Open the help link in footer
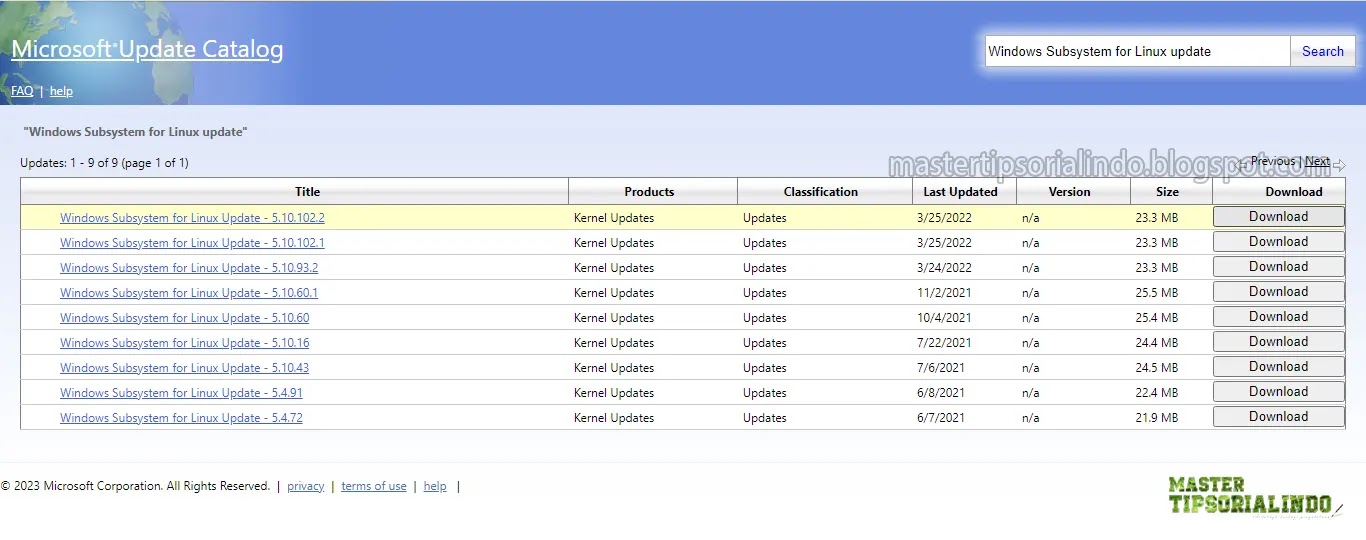 coord(435,486)
